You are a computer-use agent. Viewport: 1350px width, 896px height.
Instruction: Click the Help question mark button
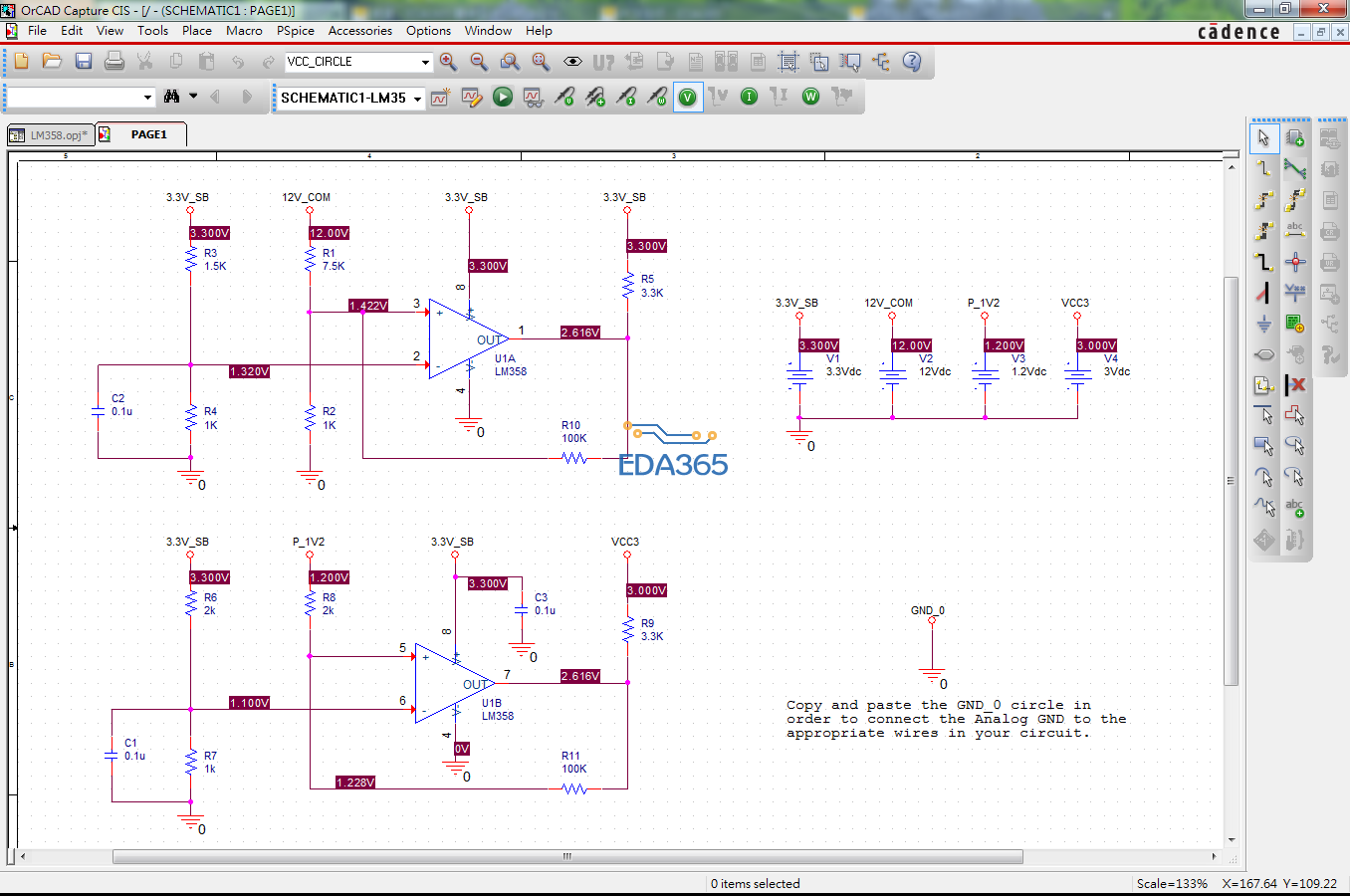(x=911, y=62)
